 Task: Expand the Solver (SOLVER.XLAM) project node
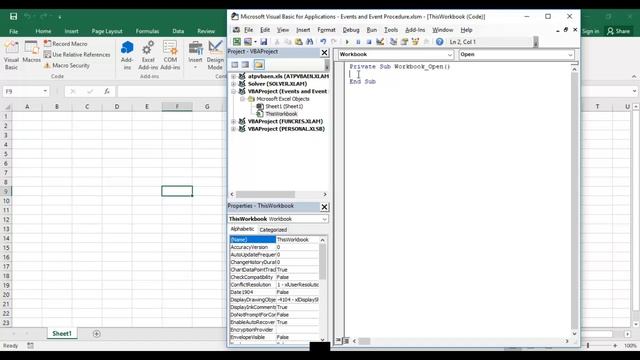(x=233, y=84)
